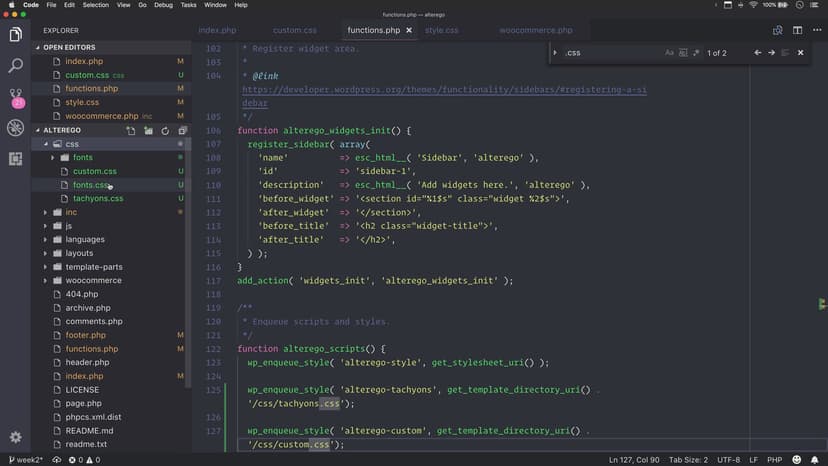This screenshot has height=466, width=828.
Task: Go to next match in find widget
Action: pyautogui.click(x=771, y=53)
